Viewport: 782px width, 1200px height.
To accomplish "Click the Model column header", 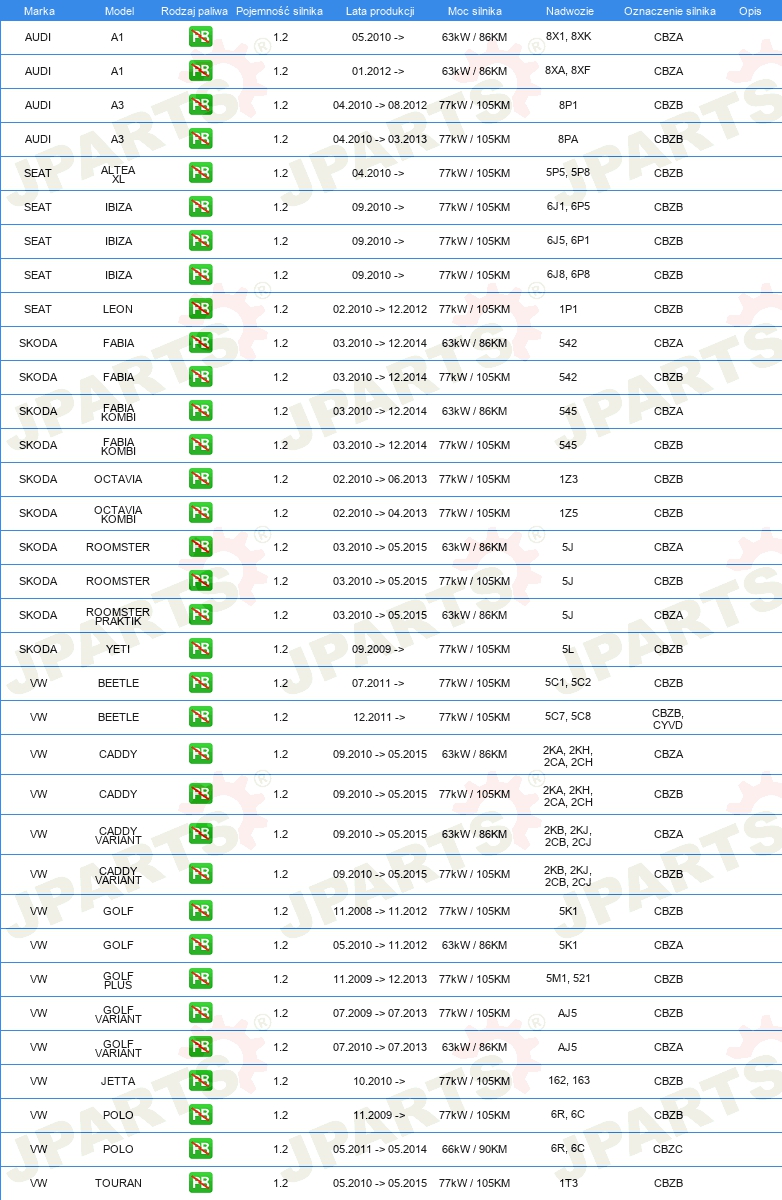I will point(119,11).
